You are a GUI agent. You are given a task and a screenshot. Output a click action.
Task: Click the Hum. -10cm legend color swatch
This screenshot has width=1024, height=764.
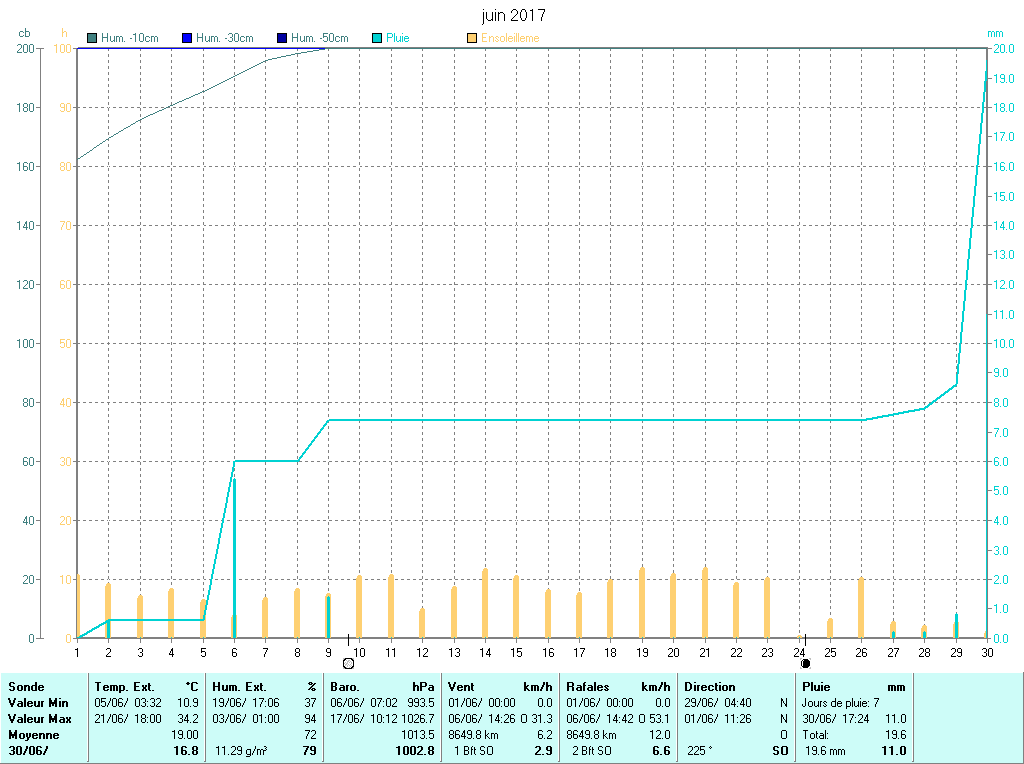click(x=93, y=39)
